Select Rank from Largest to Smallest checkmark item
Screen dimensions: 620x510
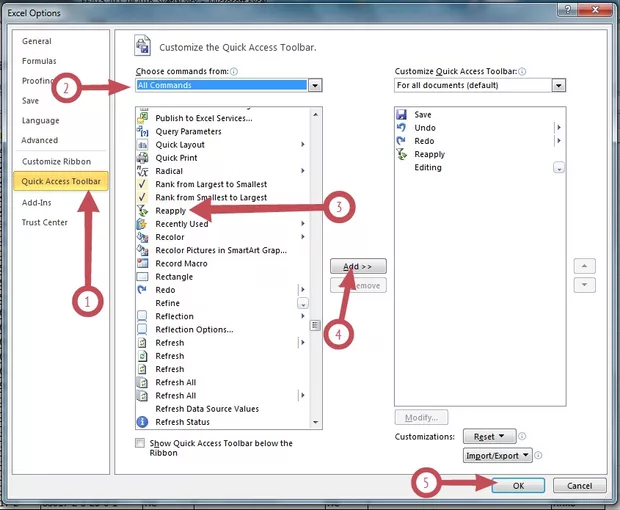[221, 184]
